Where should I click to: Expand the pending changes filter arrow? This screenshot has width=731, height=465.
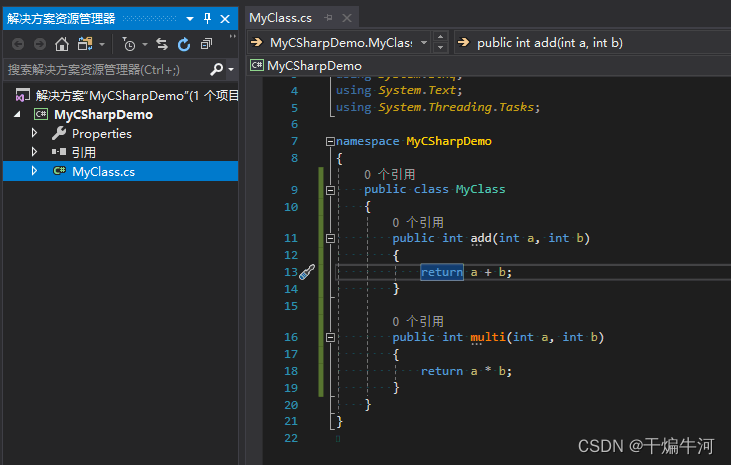145,45
